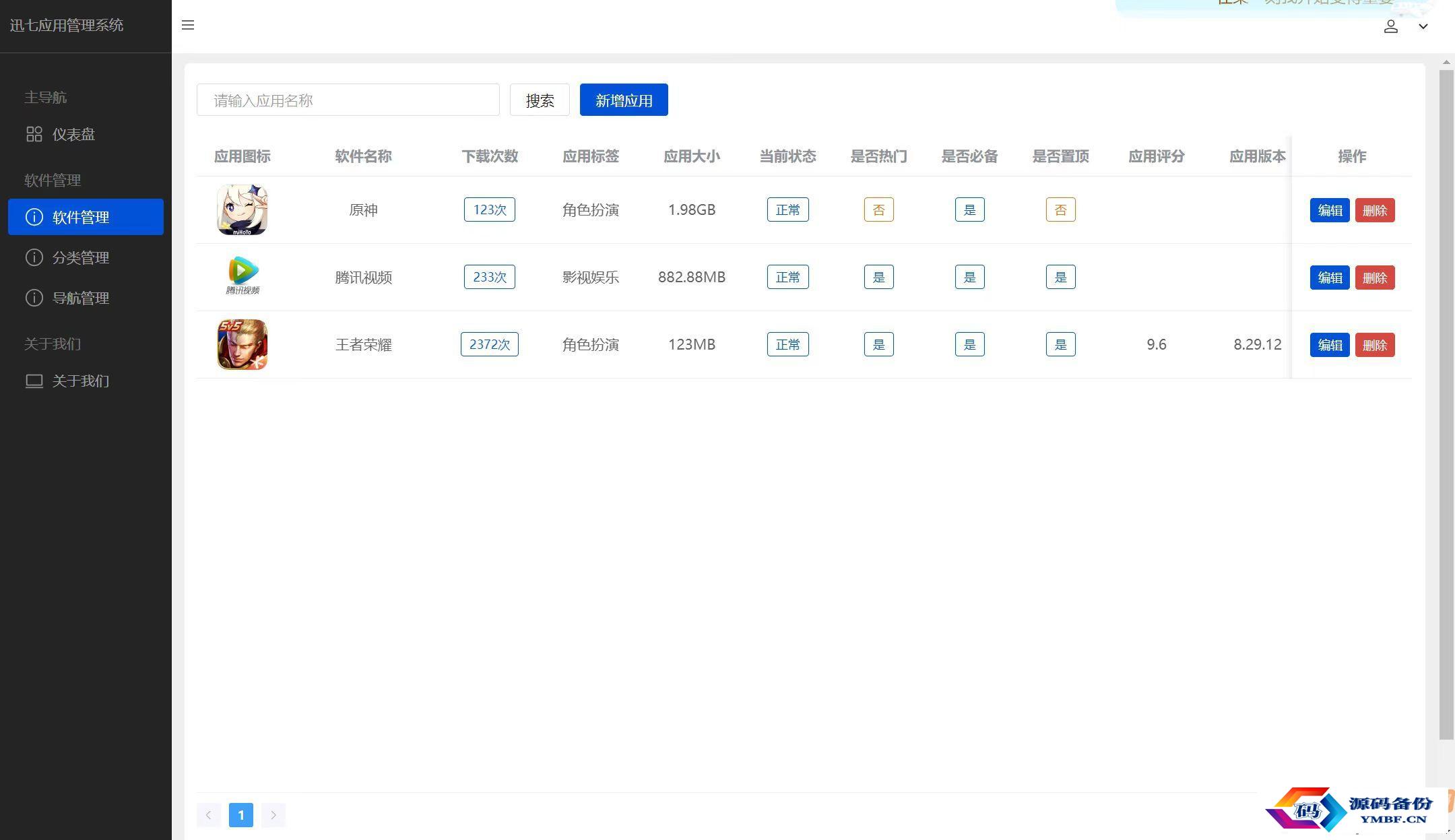Click the 8.29.12 version cell

coord(1258,344)
